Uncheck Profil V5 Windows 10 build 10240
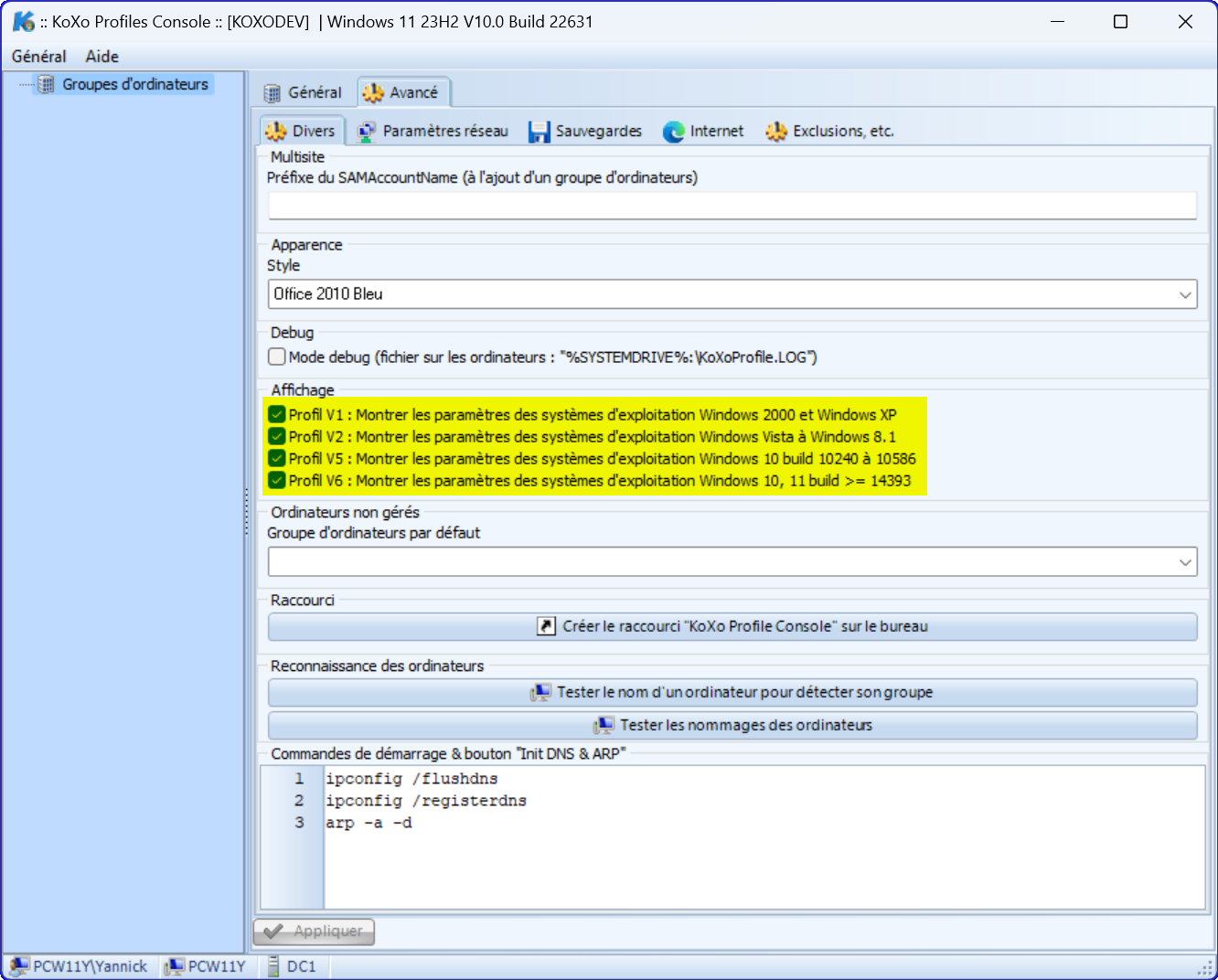 [x=277, y=459]
